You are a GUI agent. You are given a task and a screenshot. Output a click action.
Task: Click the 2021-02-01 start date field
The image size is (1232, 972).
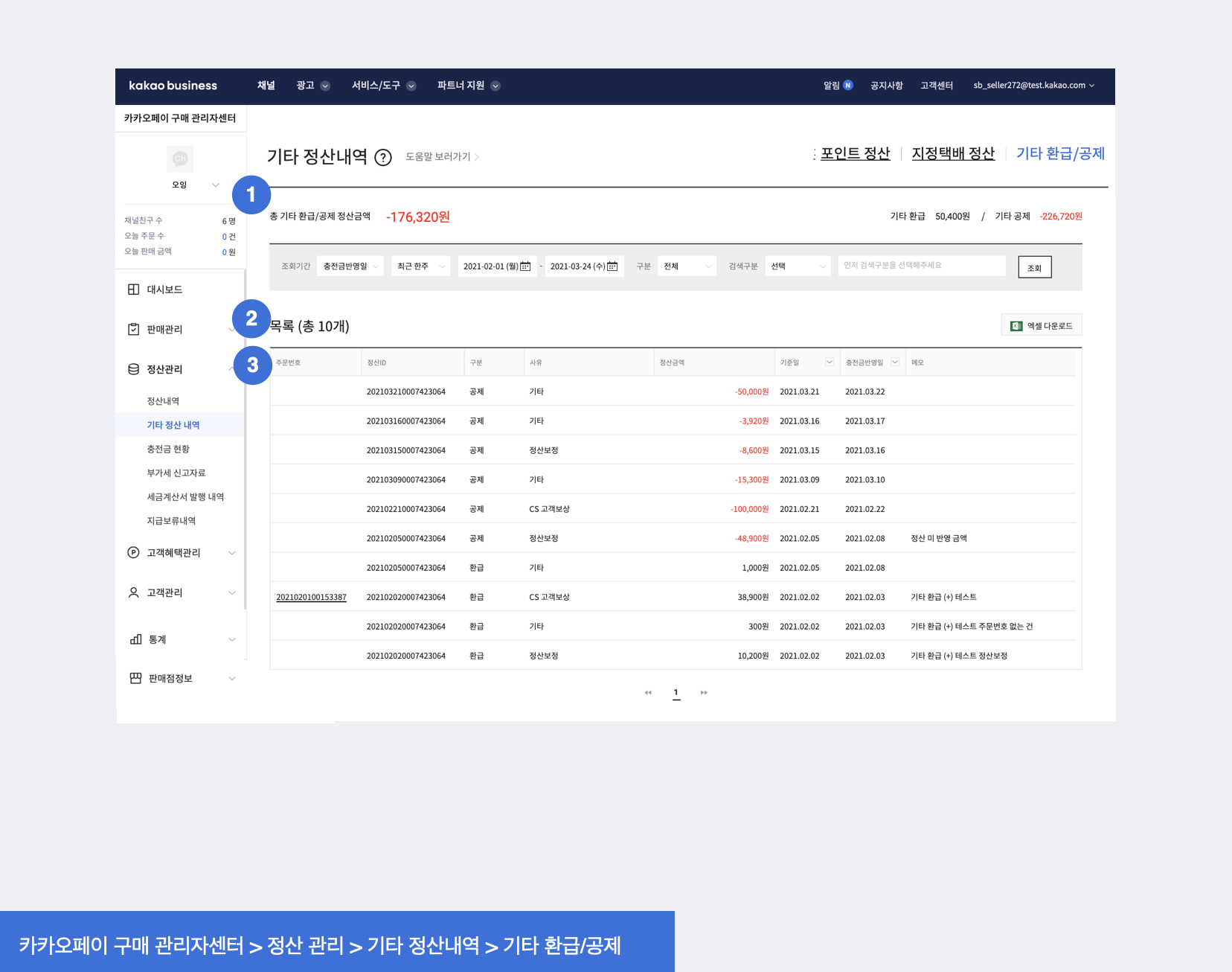(497, 266)
